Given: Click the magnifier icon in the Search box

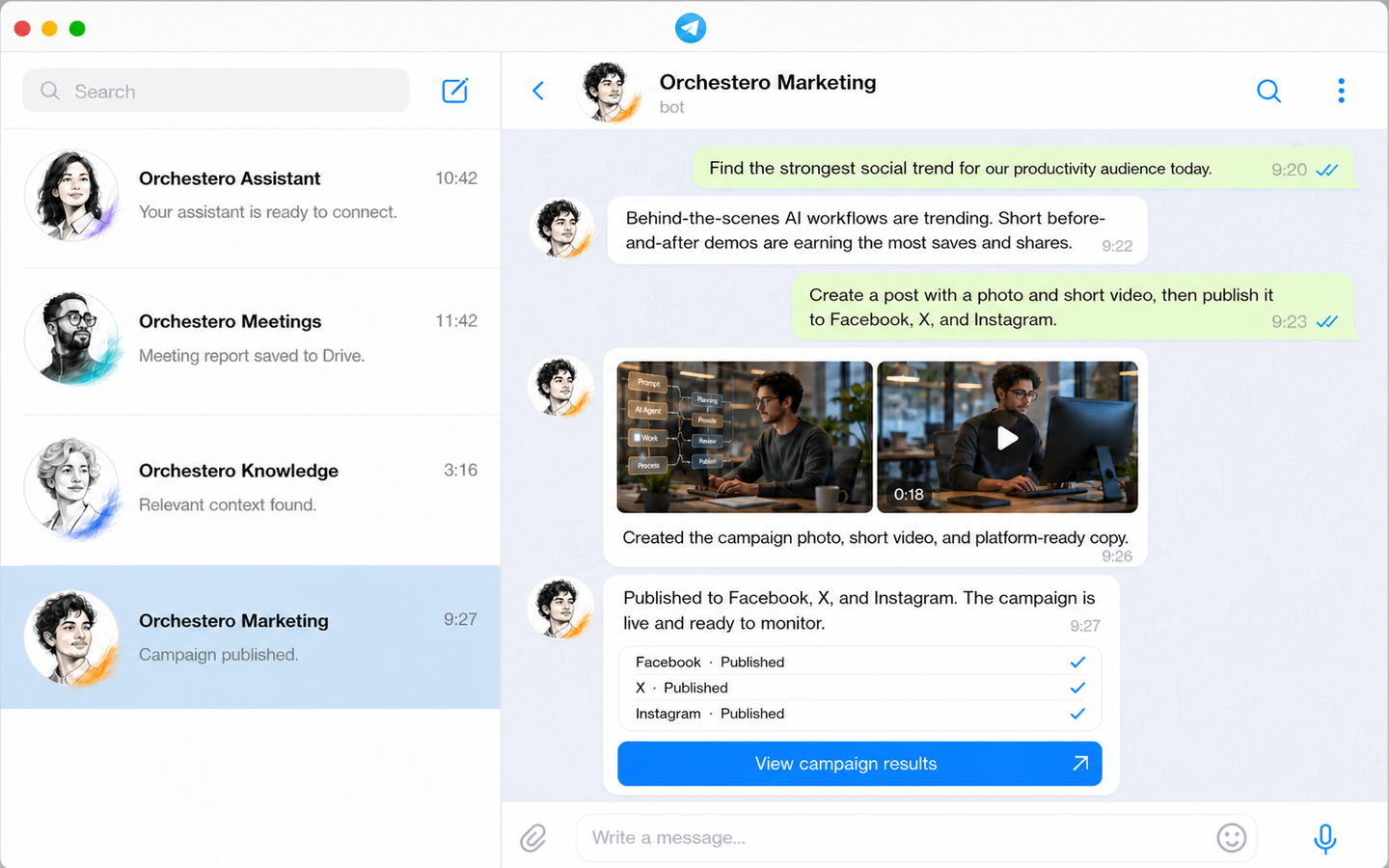Looking at the screenshot, I should tap(50, 91).
